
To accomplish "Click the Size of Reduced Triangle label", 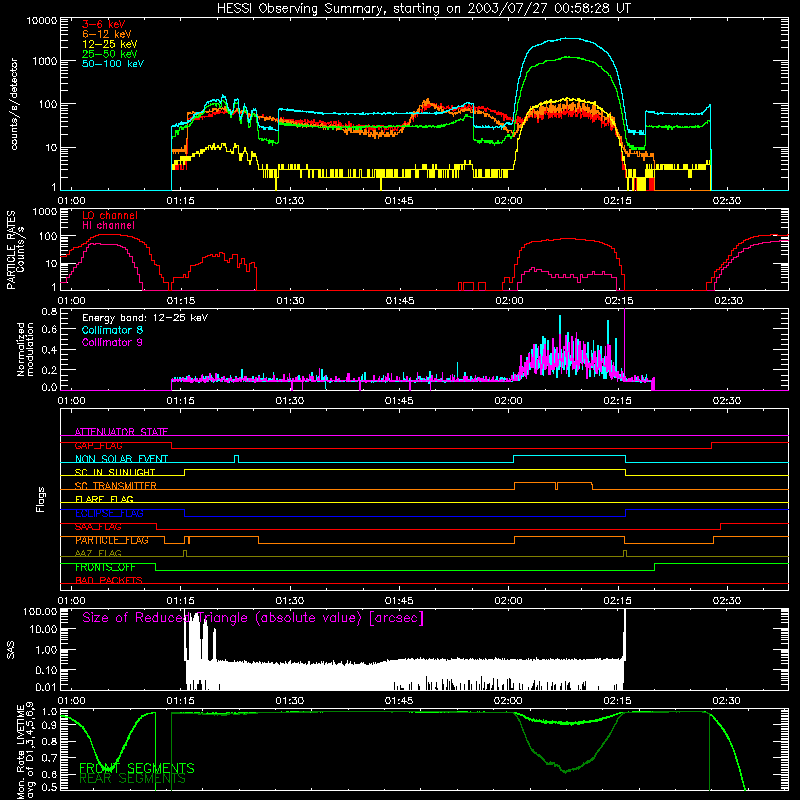I will point(253,618).
